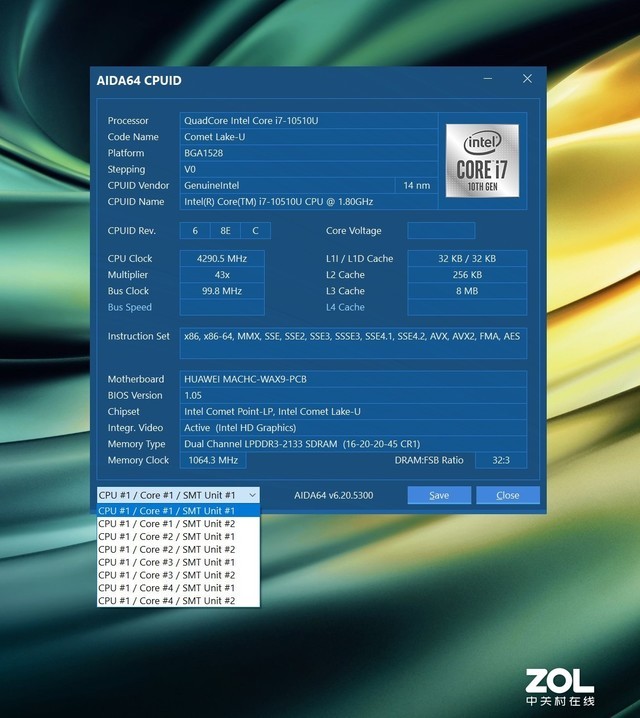
Task: Click the empty Core Voltage field
Action: click(441, 231)
